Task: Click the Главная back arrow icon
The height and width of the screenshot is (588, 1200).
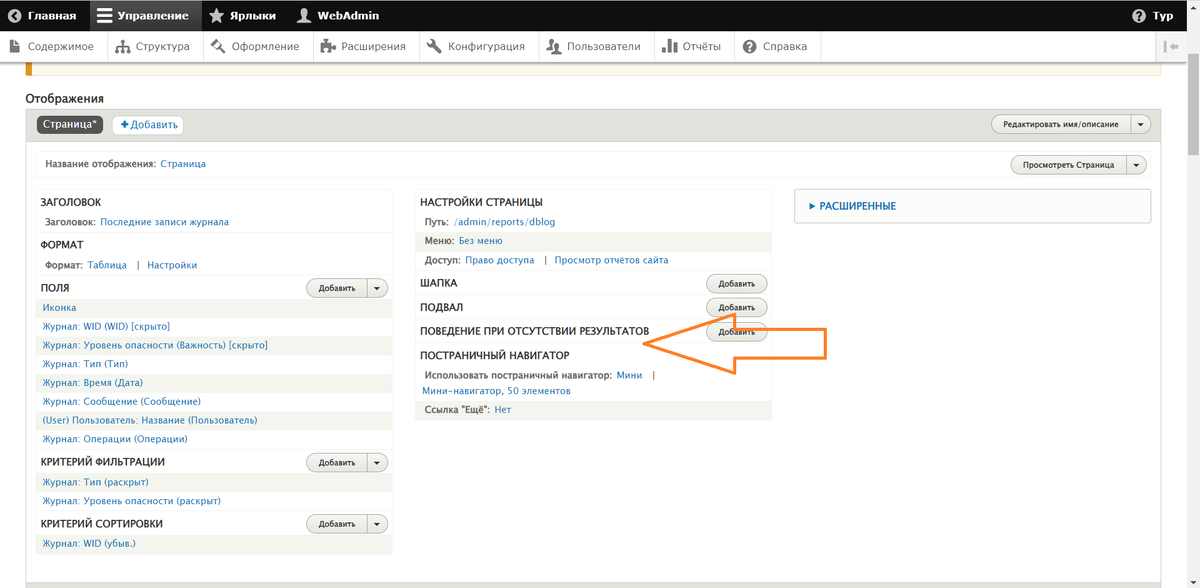Action: click(15, 16)
